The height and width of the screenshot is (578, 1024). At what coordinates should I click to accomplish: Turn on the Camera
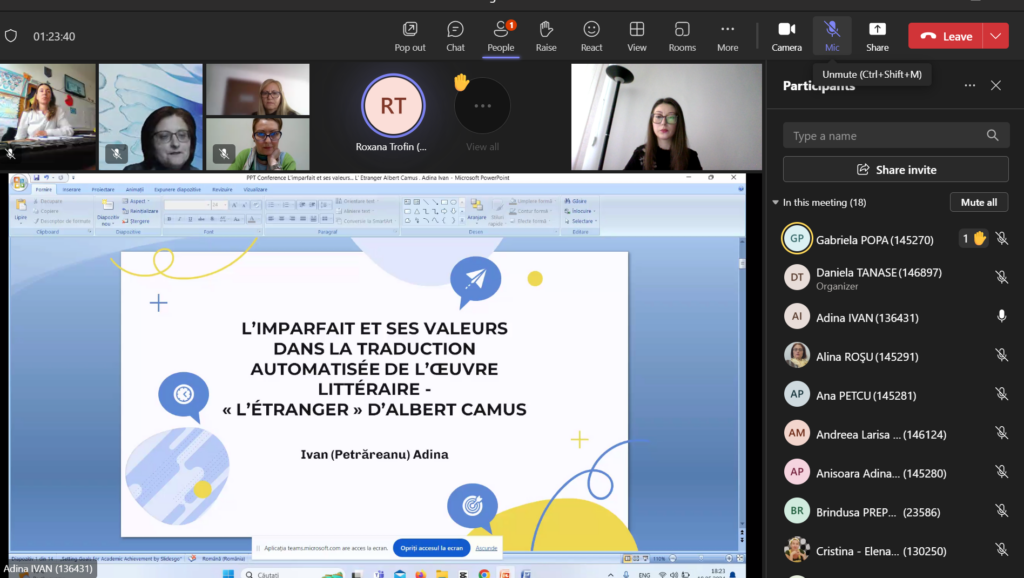[786, 36]
